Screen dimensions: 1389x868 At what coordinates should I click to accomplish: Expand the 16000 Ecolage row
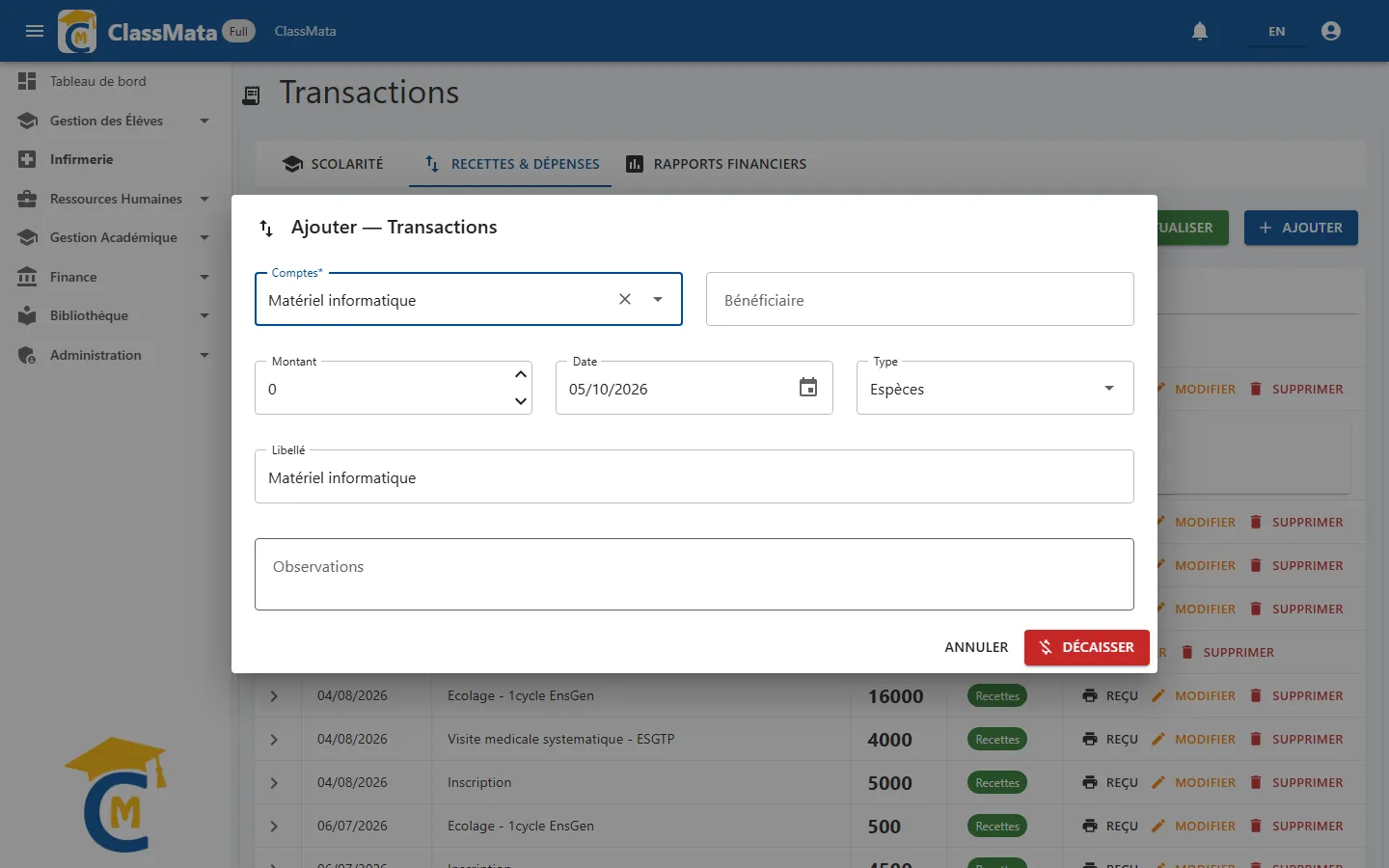(x=274, y=695)
